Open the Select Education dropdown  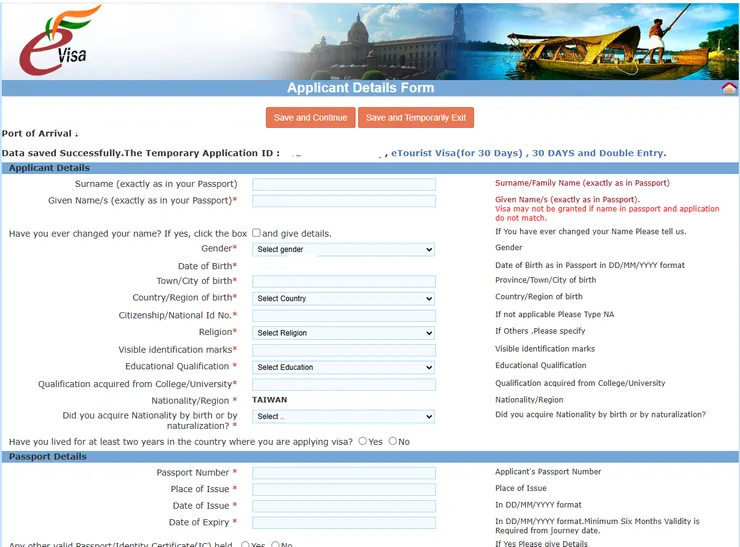click(x=344, y=367)
